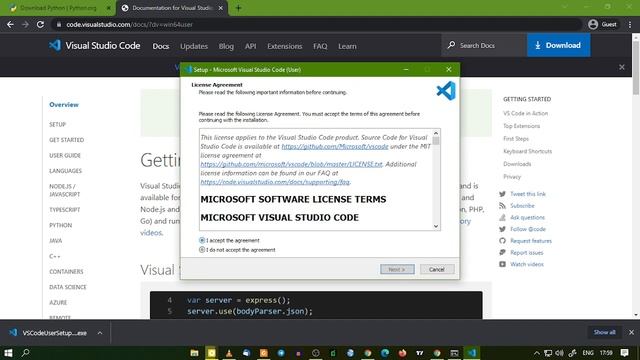The image size is (640, 360).
Task: Open File Explorer from the taskbar
Action: coord(194,353)
